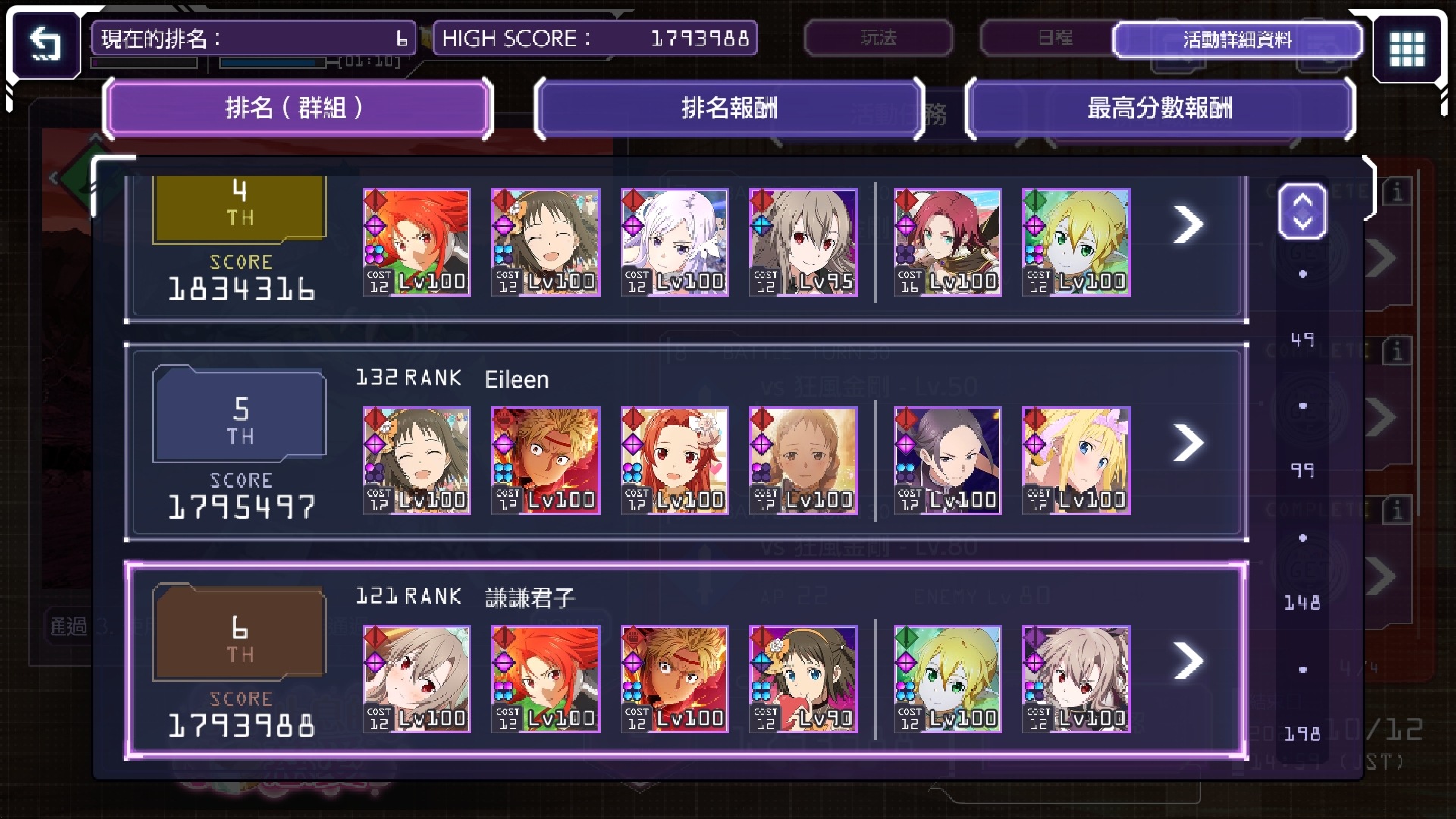Viewport: 1456px width, 819px height.
Task: Click the 活動詳細資料 button
Action: click(x=1237, y=39)
